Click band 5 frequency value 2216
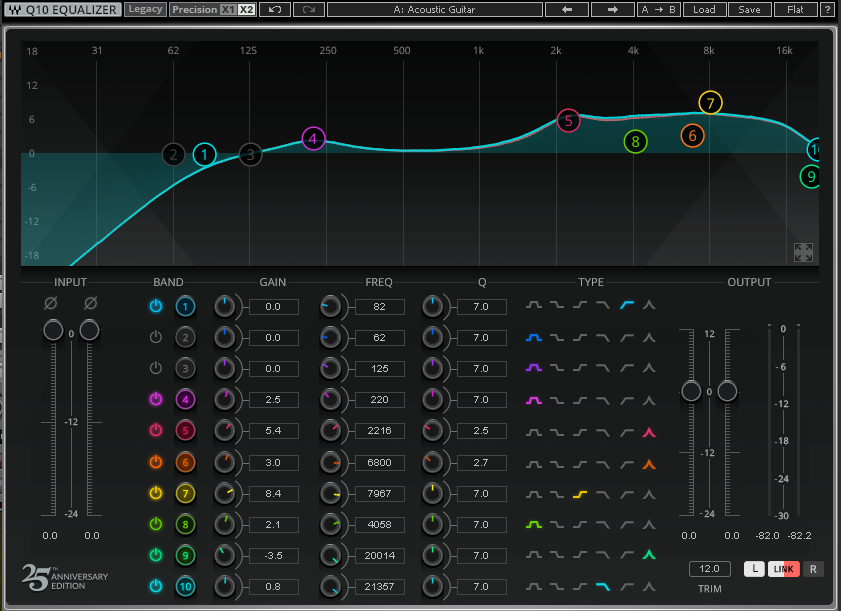841x611 pixels. click(x=379, y=431)
